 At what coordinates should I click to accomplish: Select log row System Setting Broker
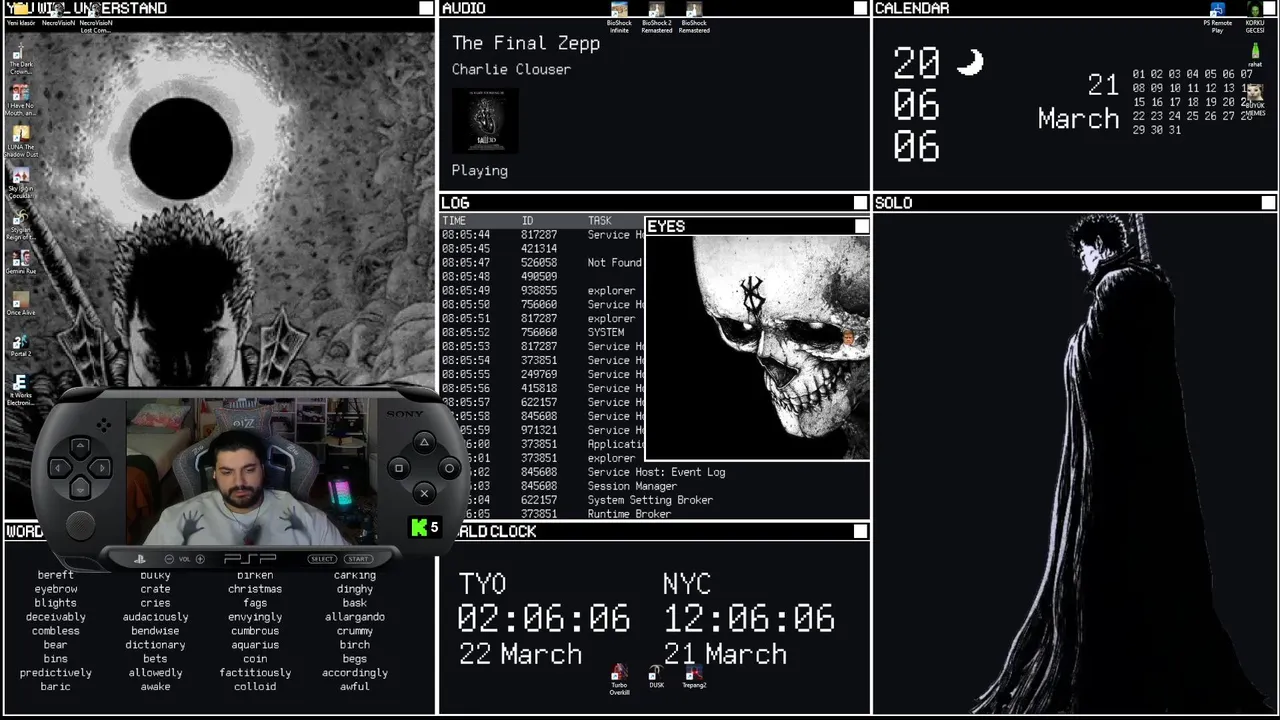pyautogui.click(x=655, y=500)
